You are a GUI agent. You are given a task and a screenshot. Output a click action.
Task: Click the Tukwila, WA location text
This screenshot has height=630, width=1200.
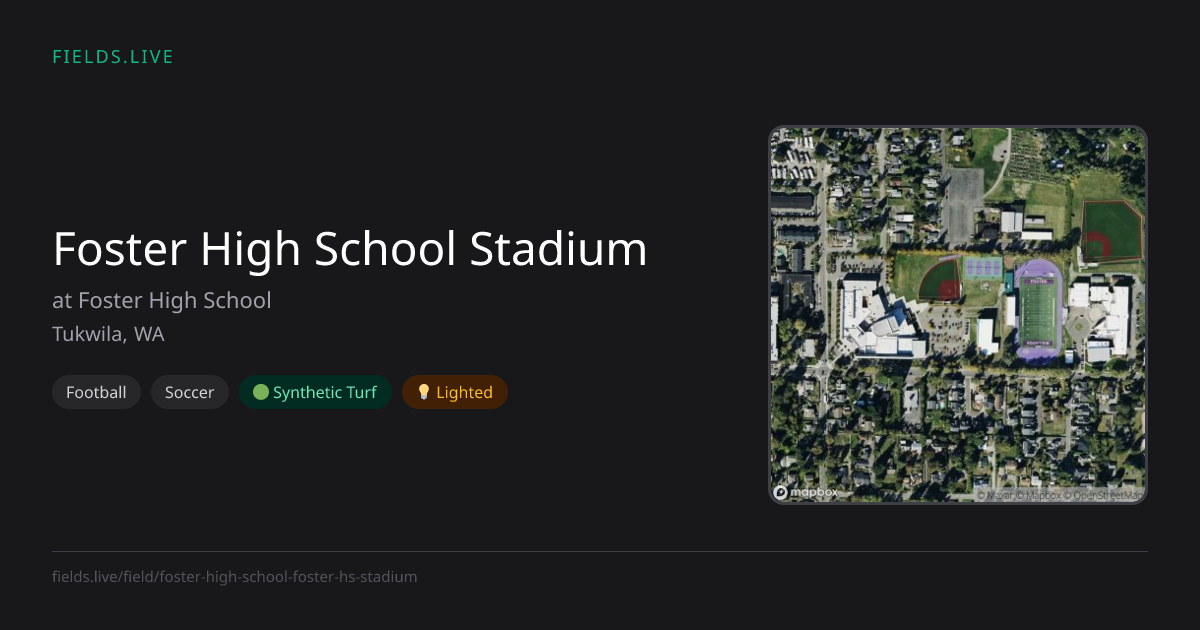pyautogui.click(x=108, y=334)
